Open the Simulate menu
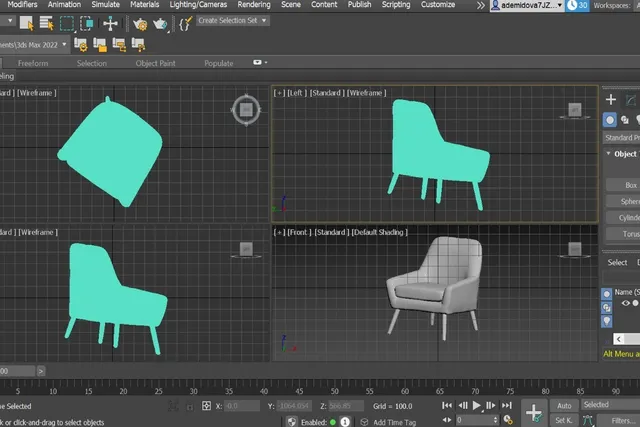 tap(105, 4)
